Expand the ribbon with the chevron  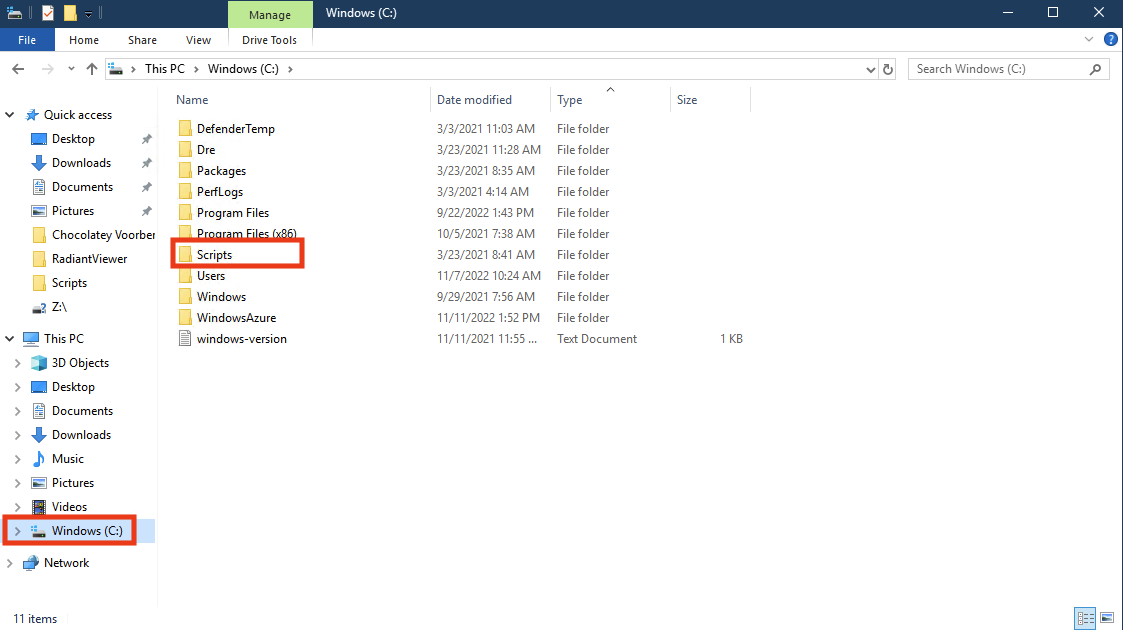coord(1089,39)
